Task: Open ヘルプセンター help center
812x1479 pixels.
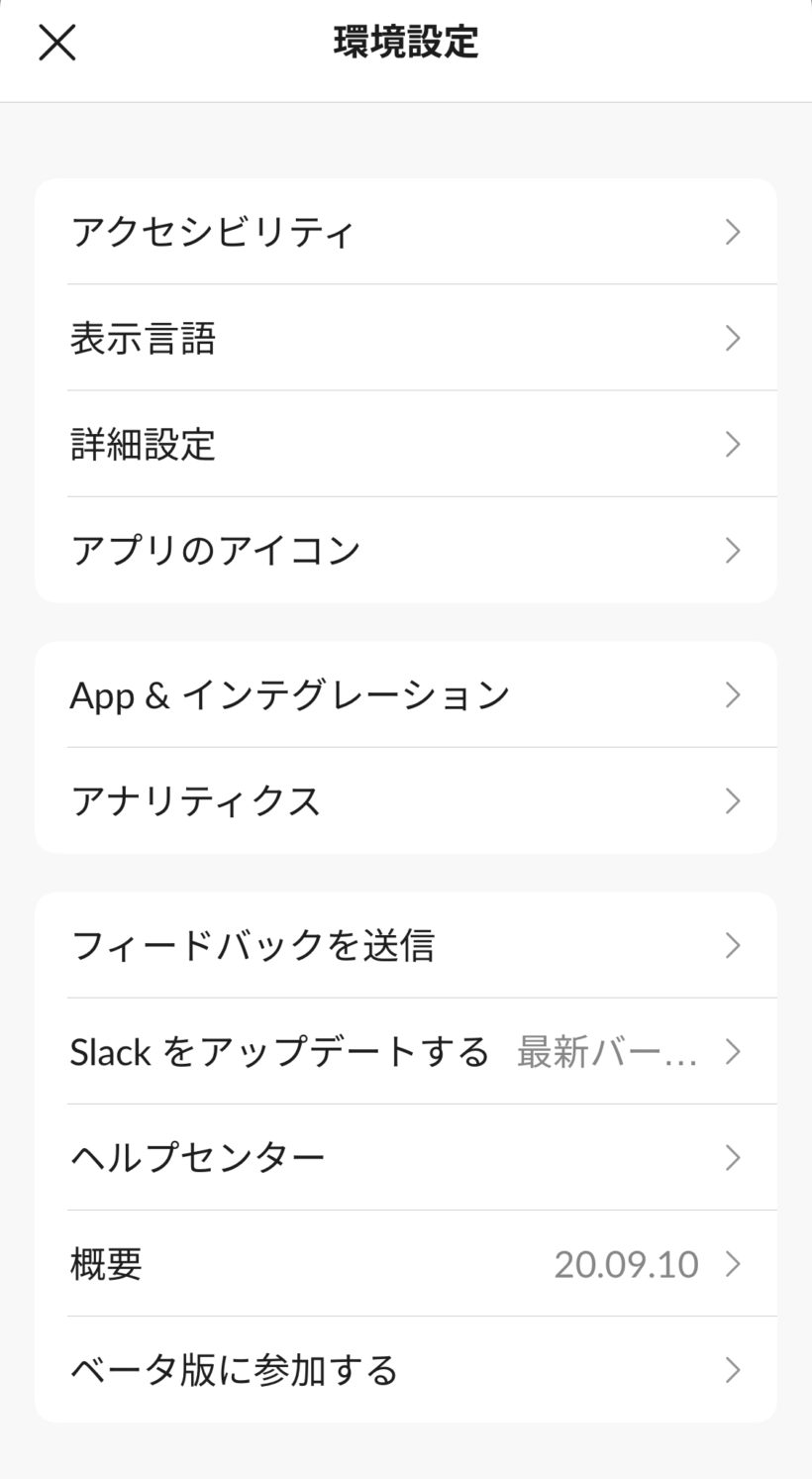Action: 198,1157
